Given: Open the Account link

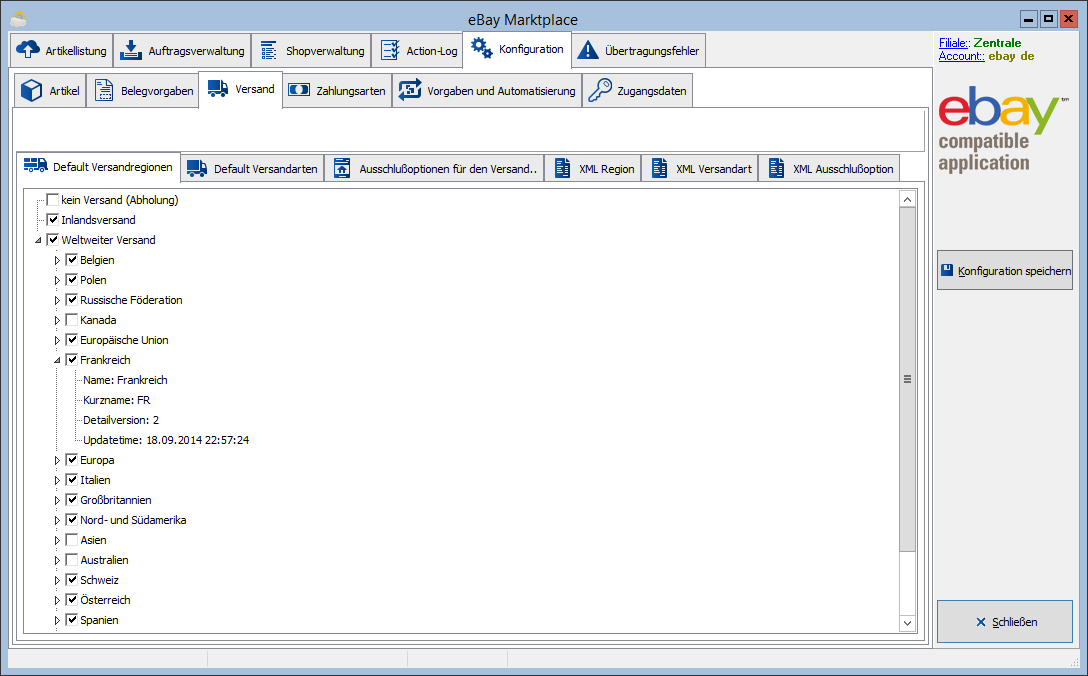Looking at the screenshot, I should [961, 56].
